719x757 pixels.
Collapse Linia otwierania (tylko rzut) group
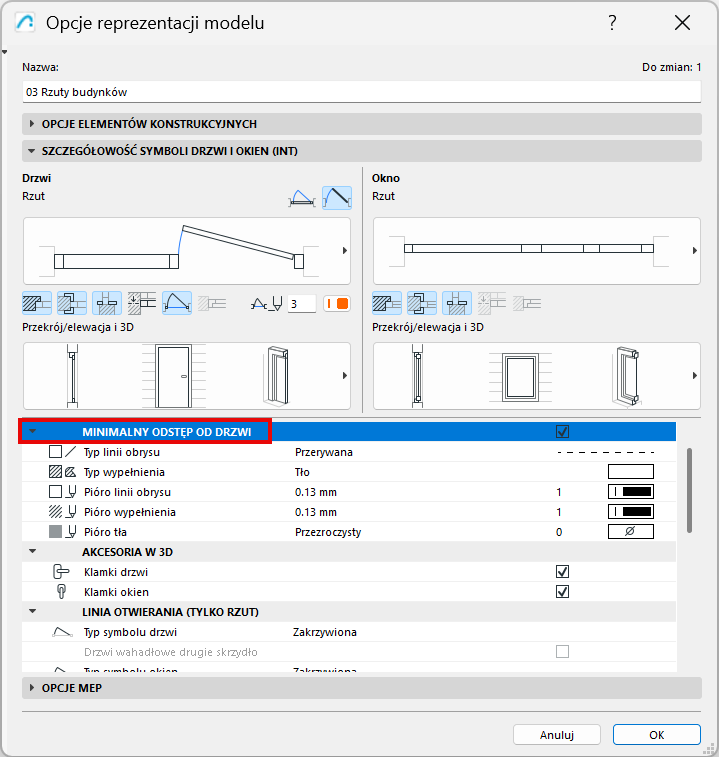tap(32, 612)
